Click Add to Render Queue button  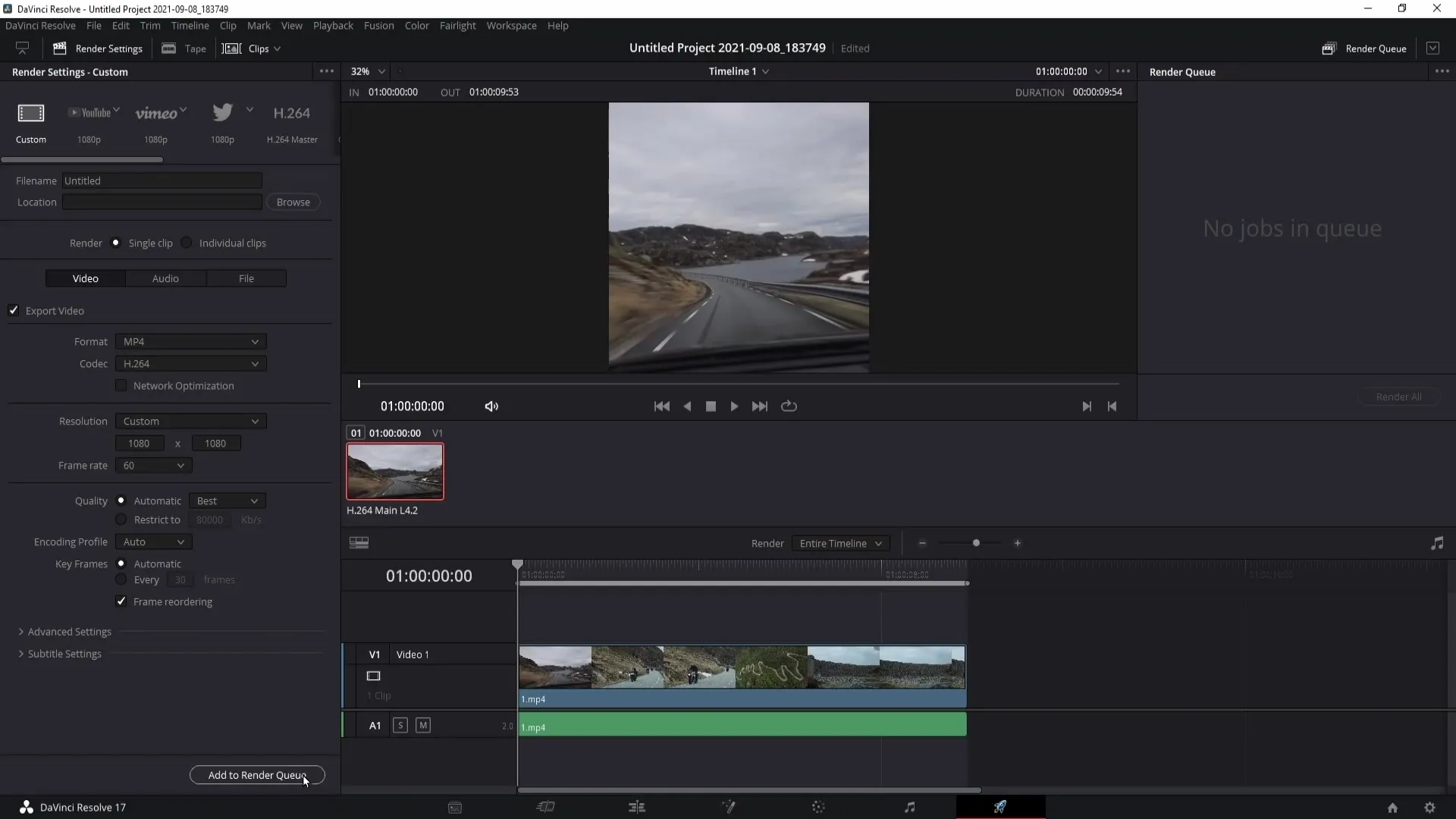(x=257, y=775)
